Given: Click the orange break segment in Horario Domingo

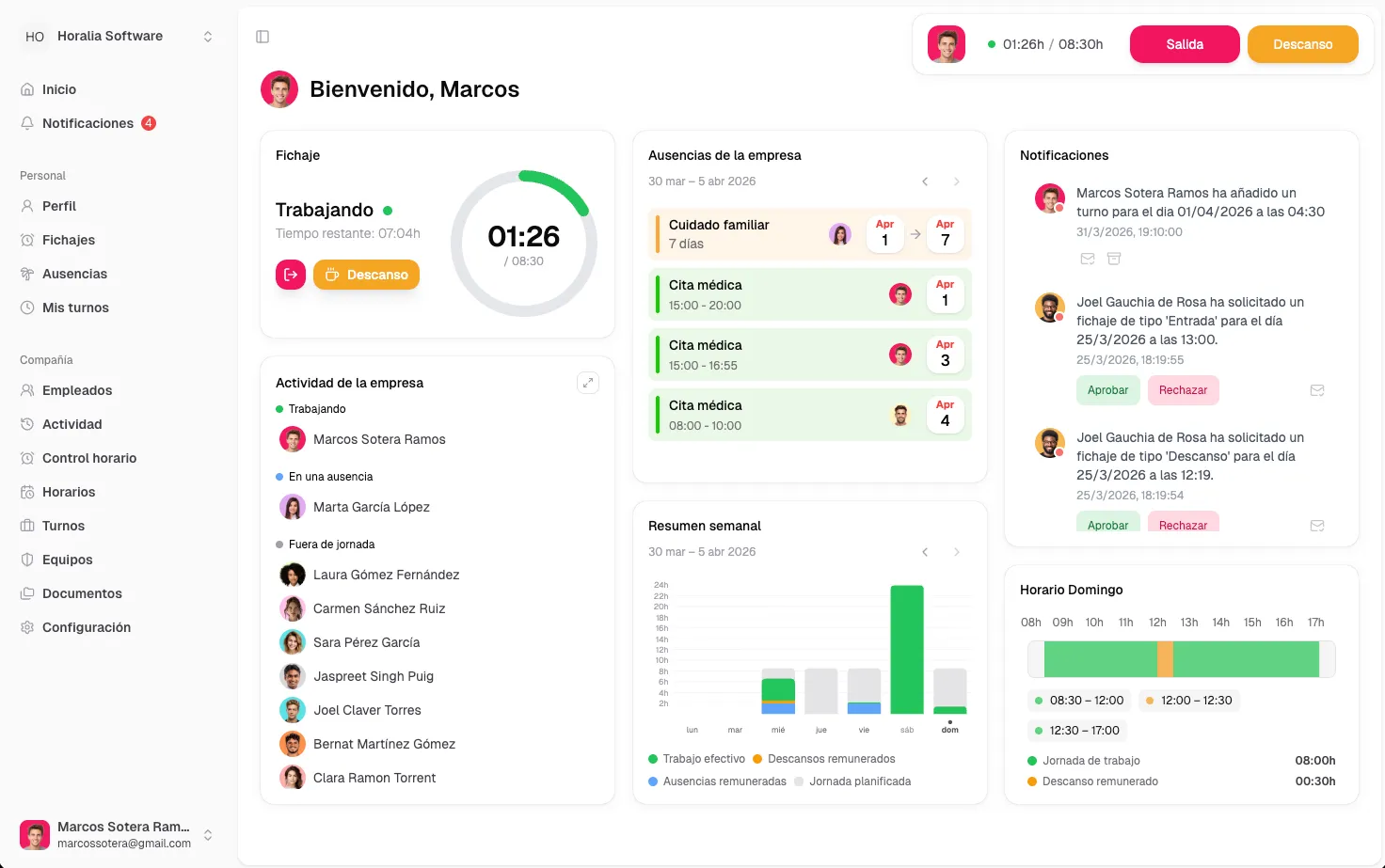Looking at the screenshot, I should pyautogui.click(x=1165, y=659).
